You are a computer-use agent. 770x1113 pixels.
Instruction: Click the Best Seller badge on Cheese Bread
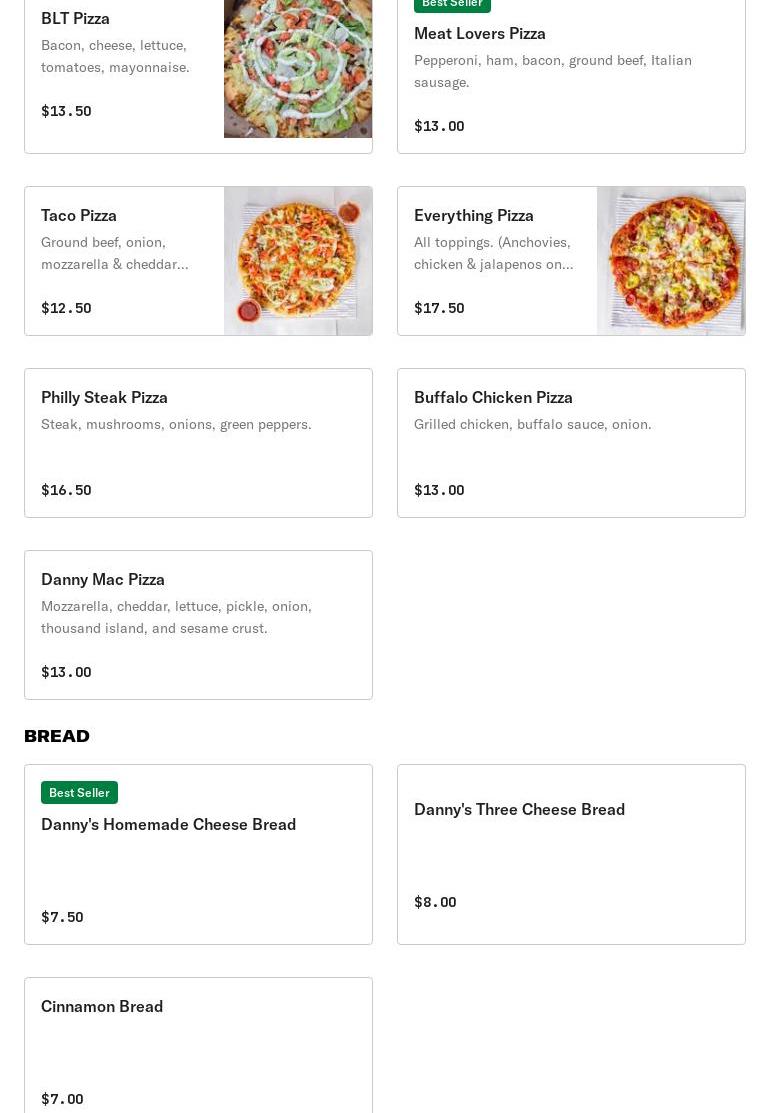(79, 792)
